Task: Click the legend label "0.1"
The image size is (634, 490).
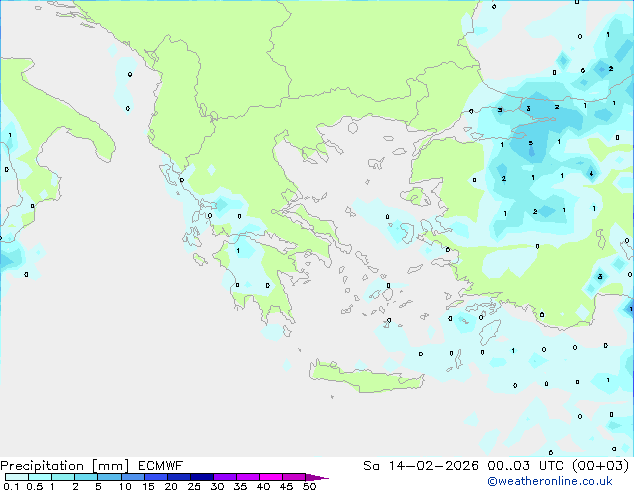Action: pyautogui.click(x=11, y=486)
